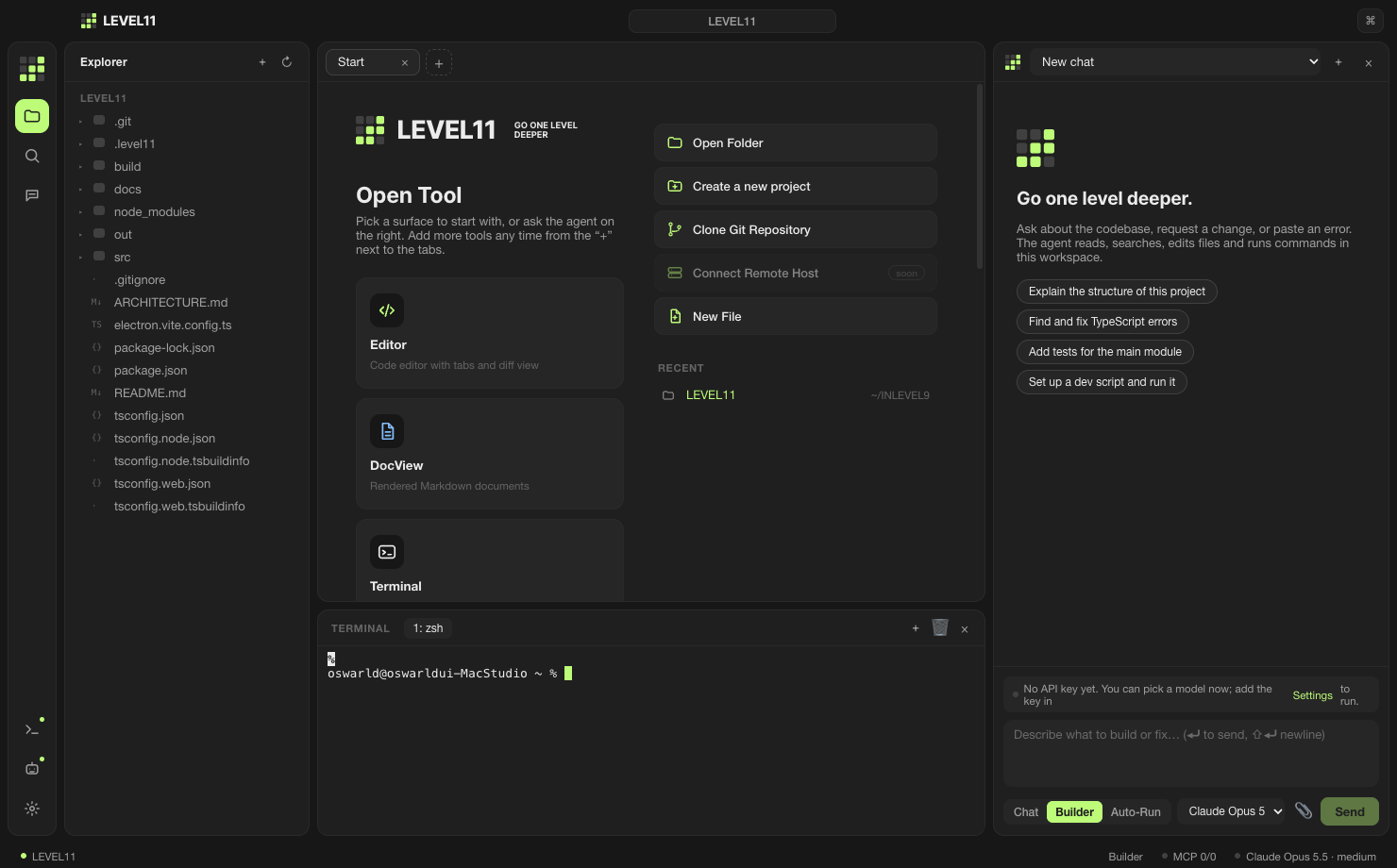
Task: Click 'Find and fix TypeScript errors' suggestion
Action: pyautogui.click(x=1102, y=322)
